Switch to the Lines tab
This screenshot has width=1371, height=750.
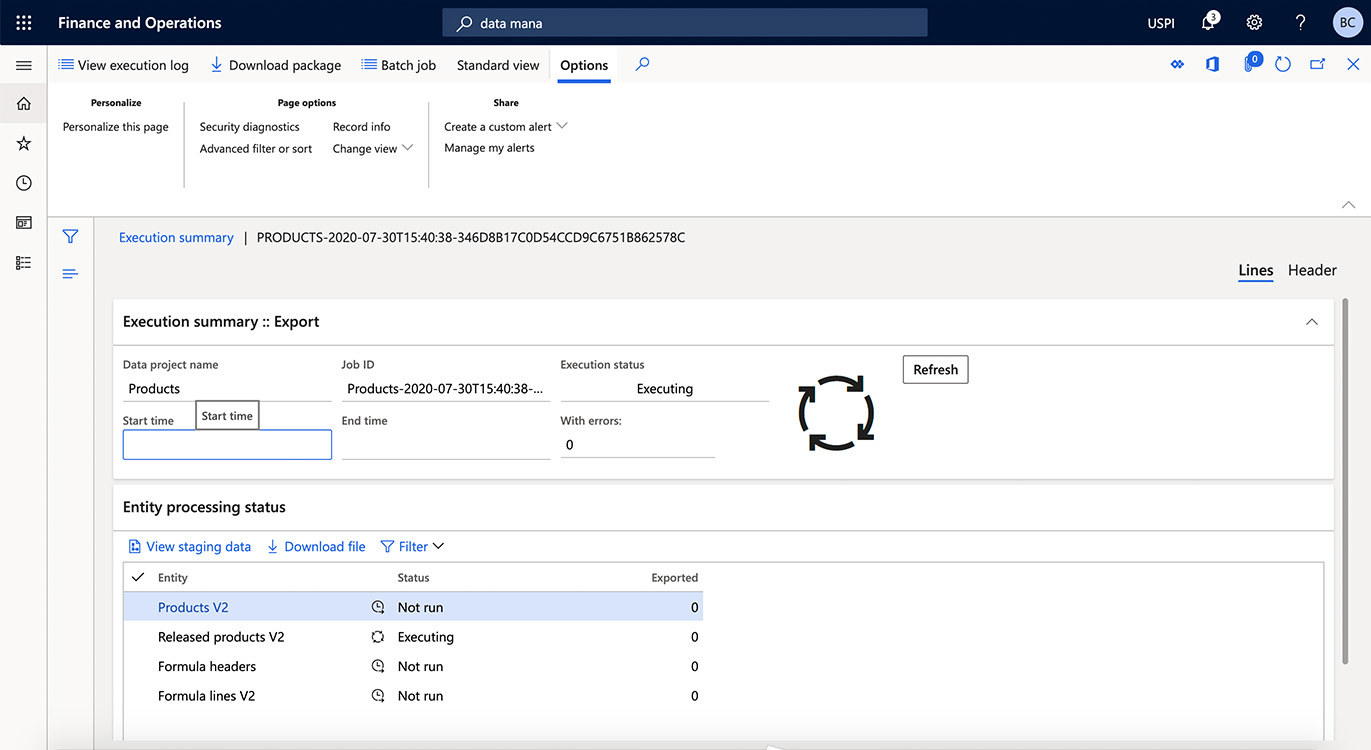(x=1256, y=270)
